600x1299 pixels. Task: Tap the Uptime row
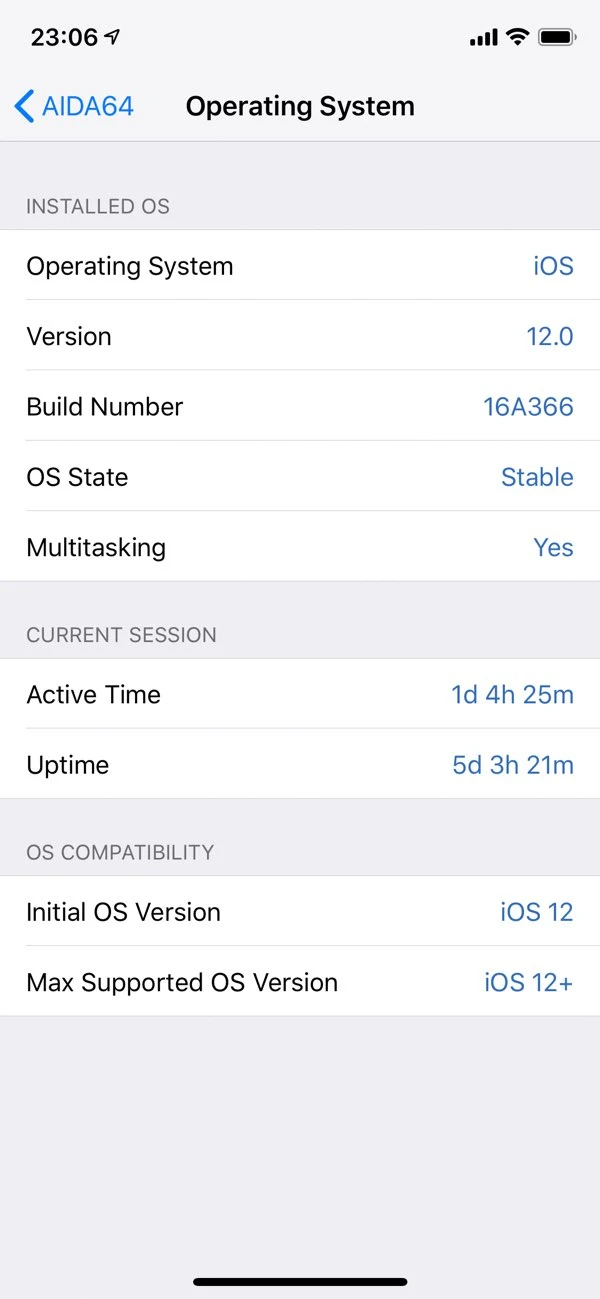(x=300, y=765)
